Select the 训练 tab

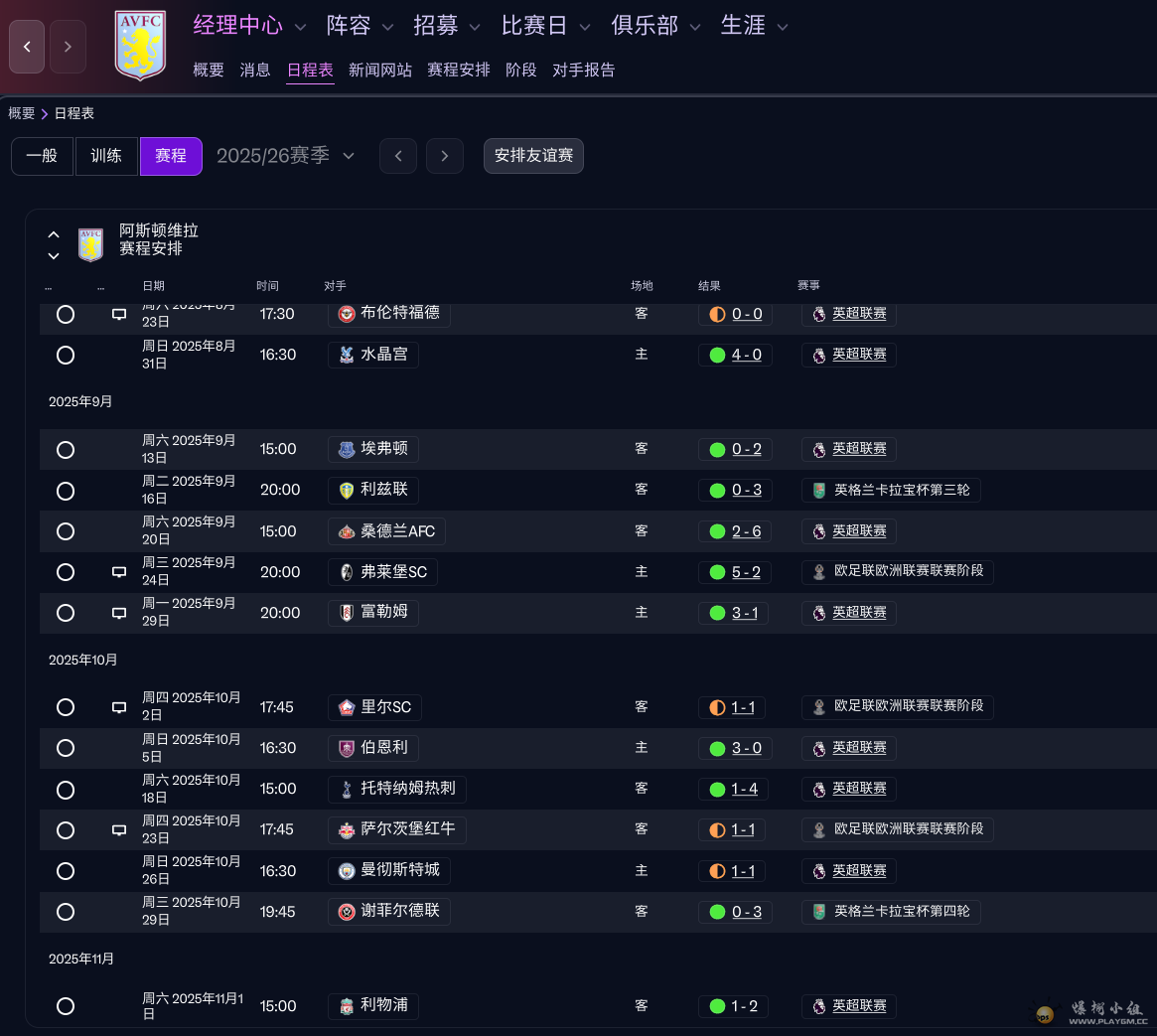tap(106, 156)
